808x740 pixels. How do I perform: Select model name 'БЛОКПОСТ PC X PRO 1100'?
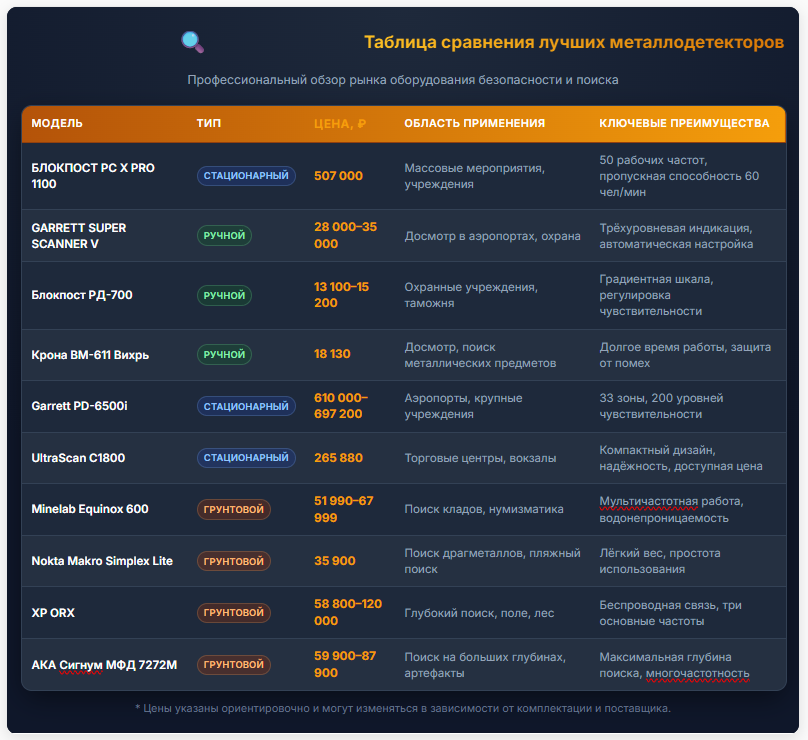93,176
